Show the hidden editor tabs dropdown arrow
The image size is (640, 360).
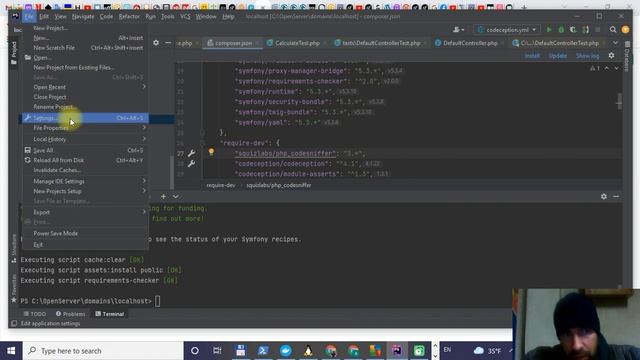[x=615, y=42]
